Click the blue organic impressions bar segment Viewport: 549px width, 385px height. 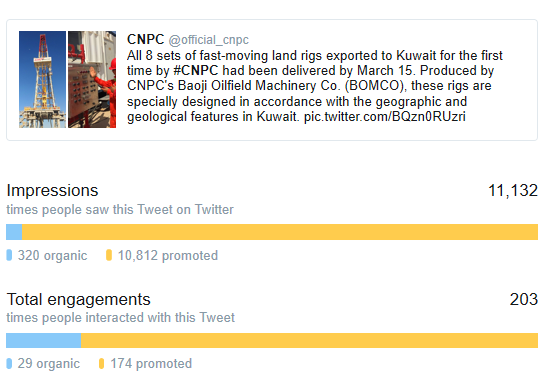(14, 232)
